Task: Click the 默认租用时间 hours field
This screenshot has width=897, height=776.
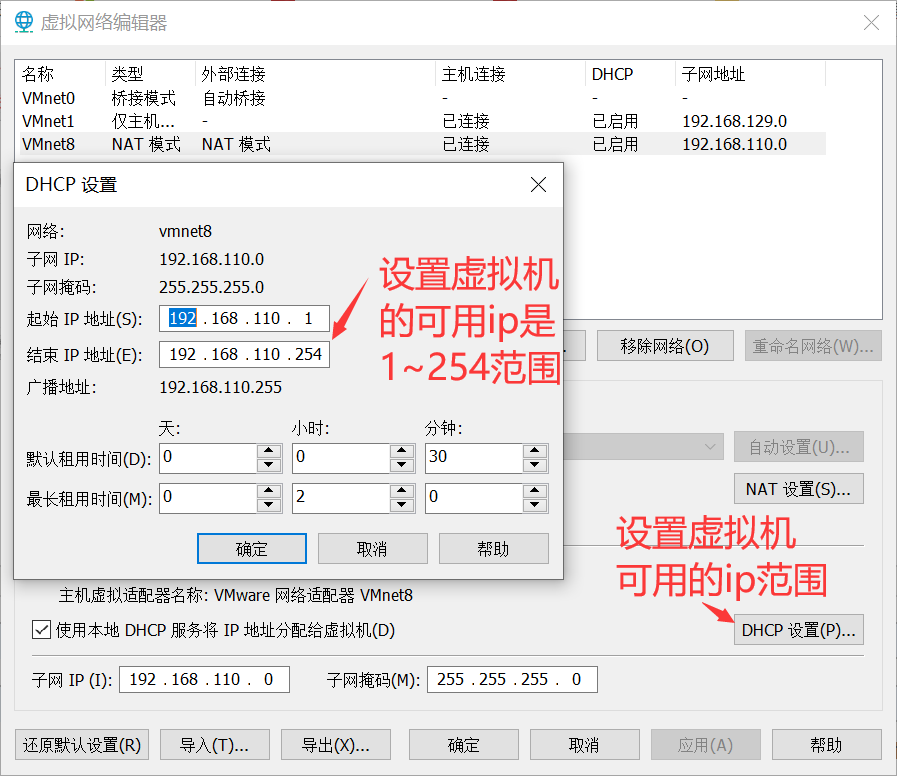Action: [341, 458]
